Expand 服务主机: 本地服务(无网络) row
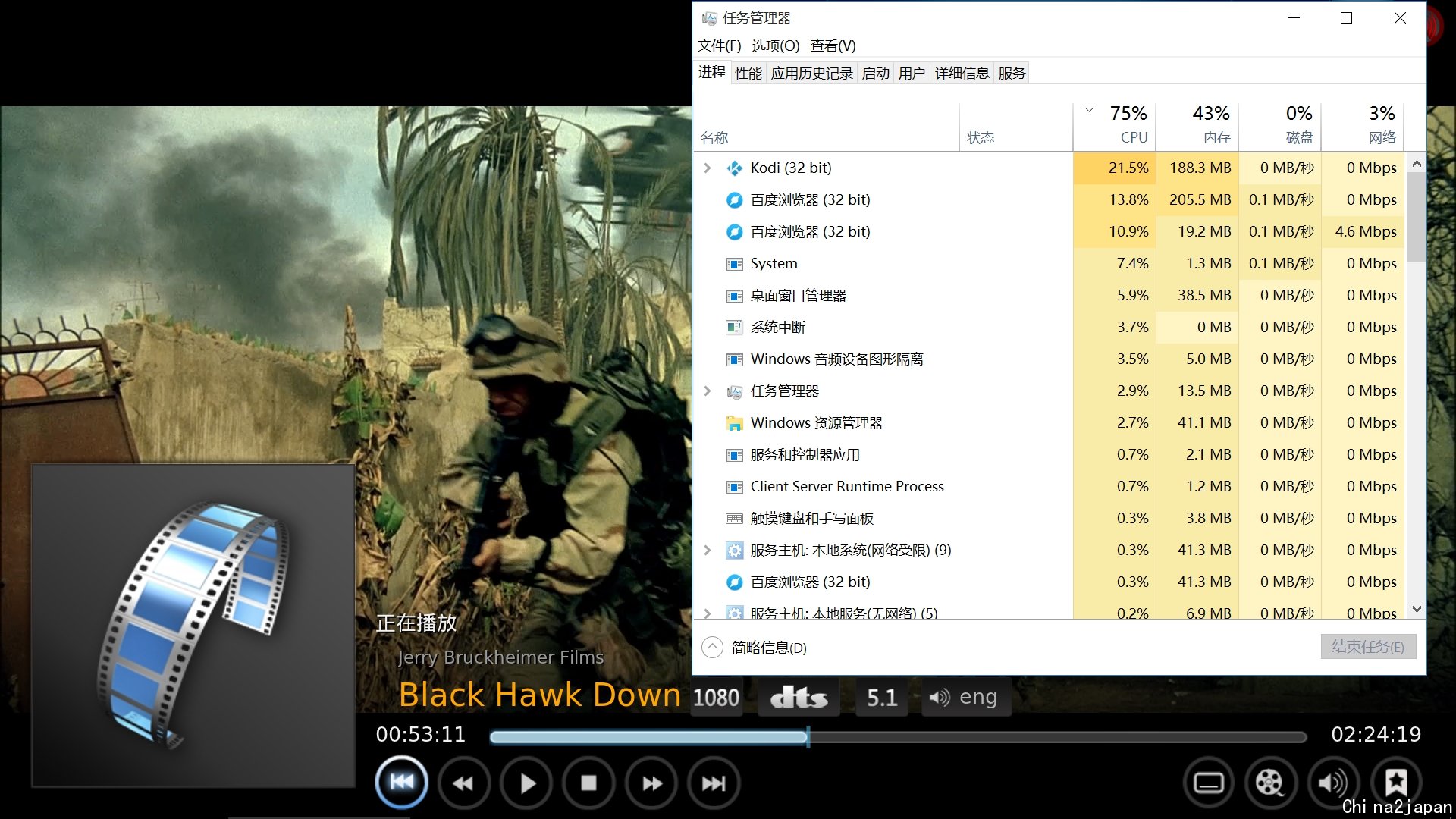Image resolution: width=1456 pixels, height=819 pixels. pos(708,613)
